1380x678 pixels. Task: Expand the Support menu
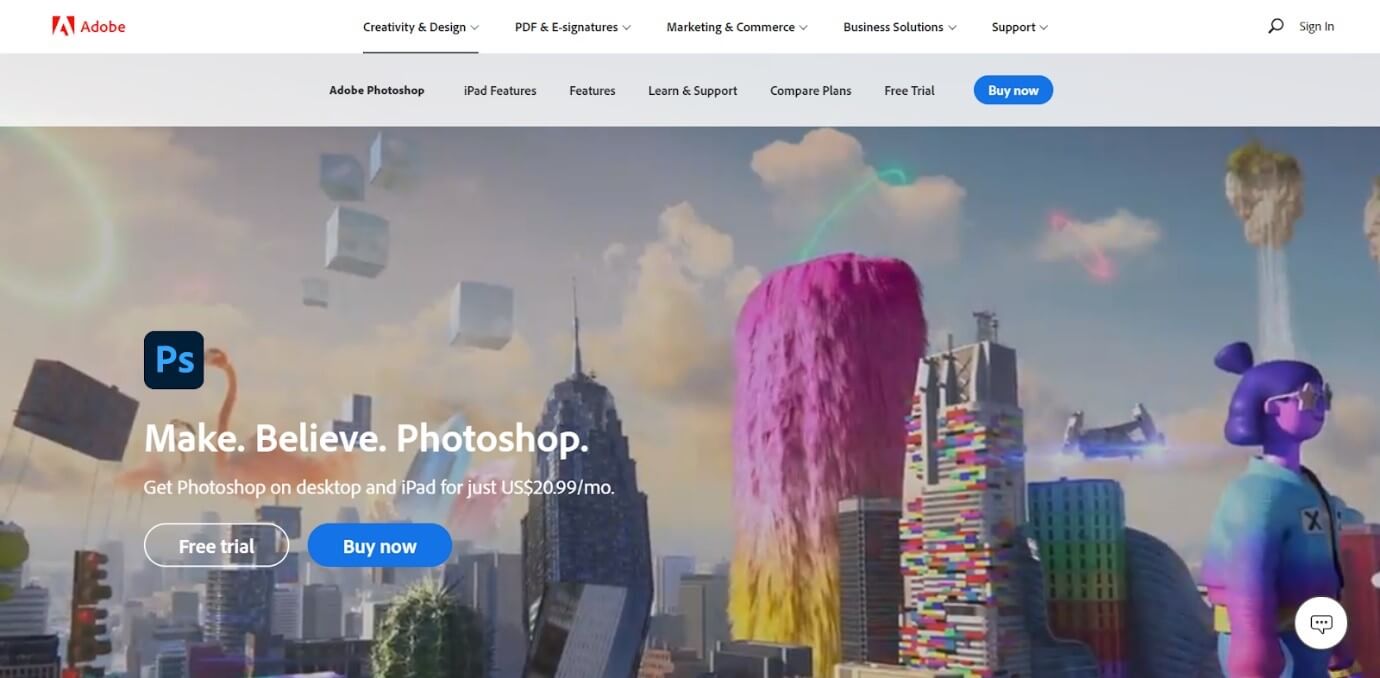(x=1020, y=27)
